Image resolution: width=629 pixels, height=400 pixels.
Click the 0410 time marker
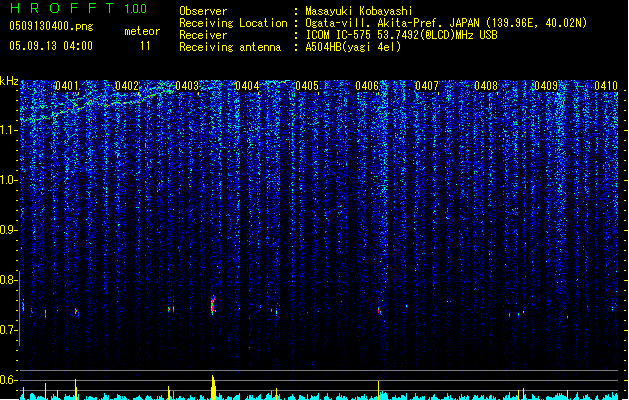point(606,86)
